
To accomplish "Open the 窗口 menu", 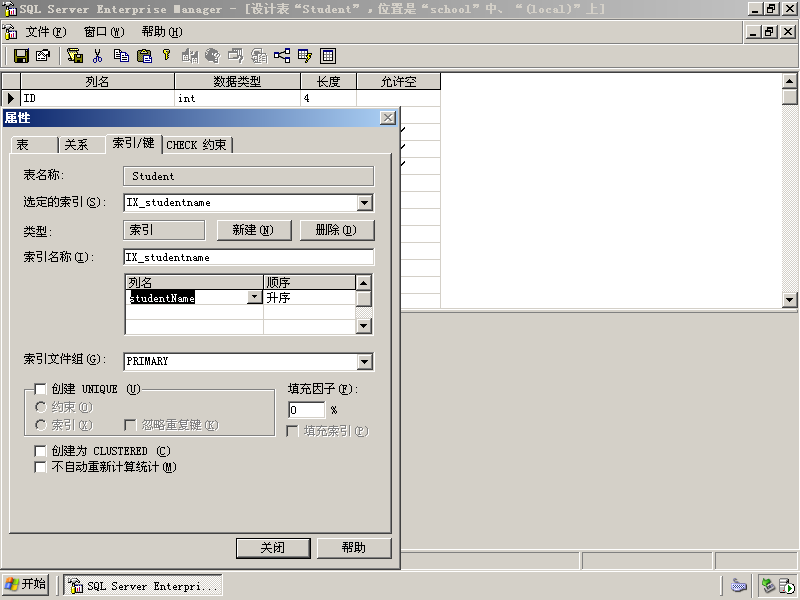I will coord(104,32).
